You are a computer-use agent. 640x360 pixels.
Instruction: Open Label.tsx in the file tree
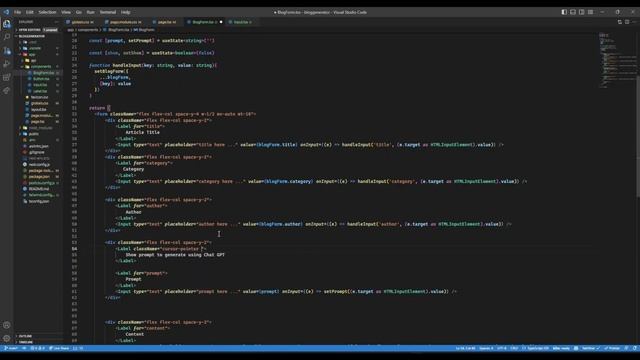pyautogui.click(x=39, y=91)
